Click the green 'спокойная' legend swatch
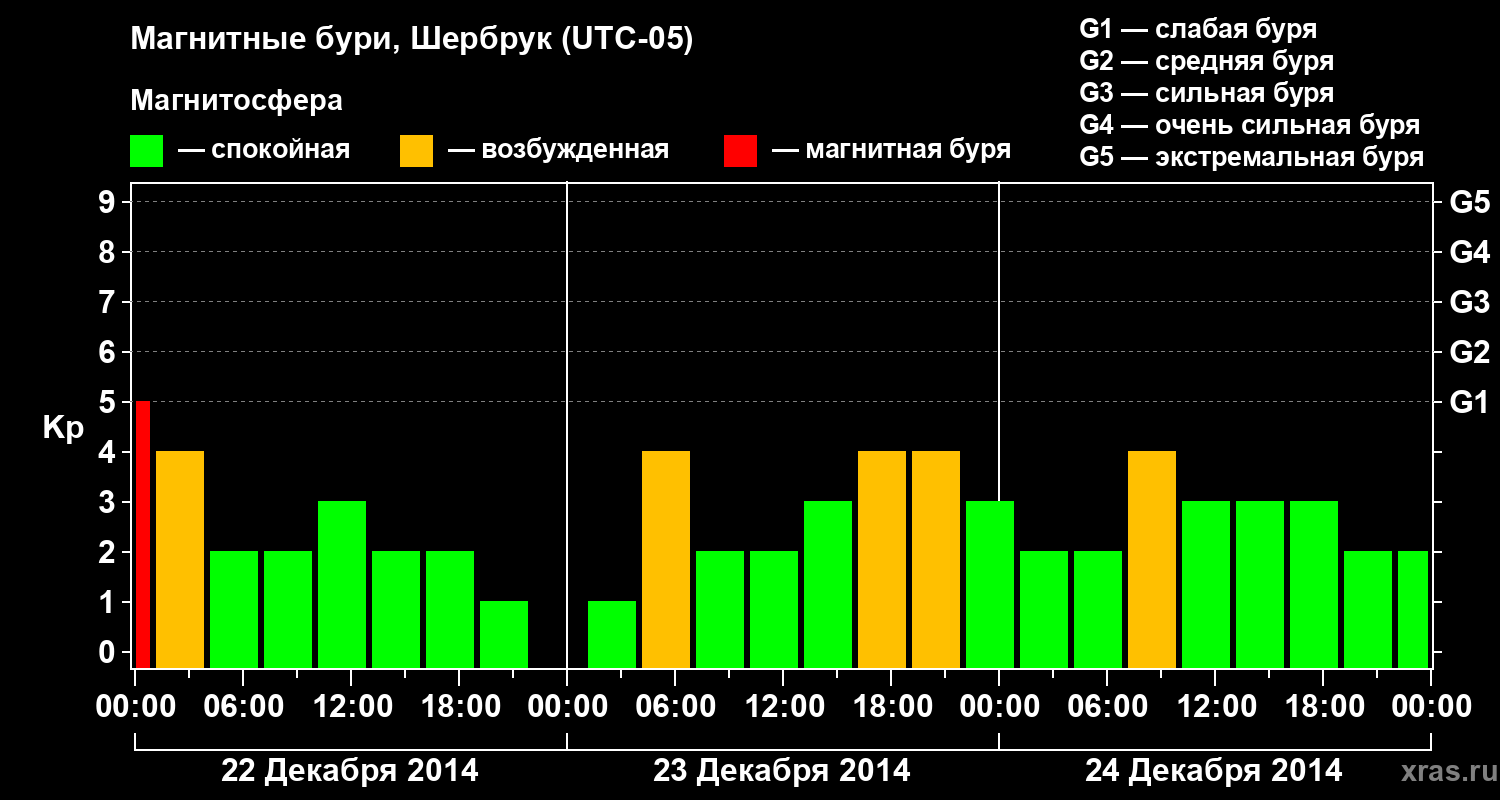Image resolution: width=1500 pixels, height=800 pixels. (x=147, y=151)
